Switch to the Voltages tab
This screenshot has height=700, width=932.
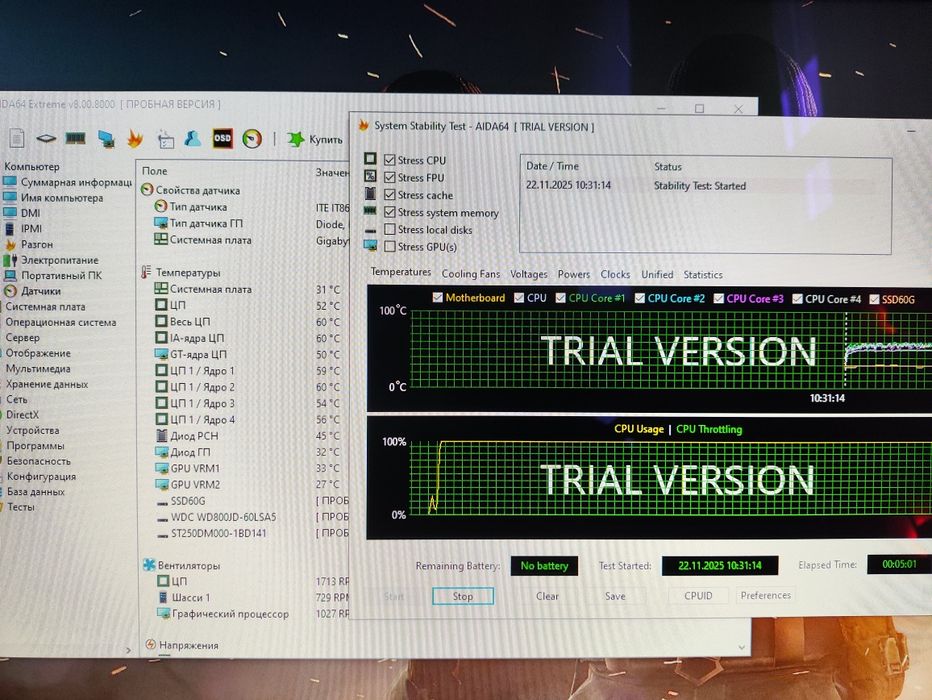(528, 274)
